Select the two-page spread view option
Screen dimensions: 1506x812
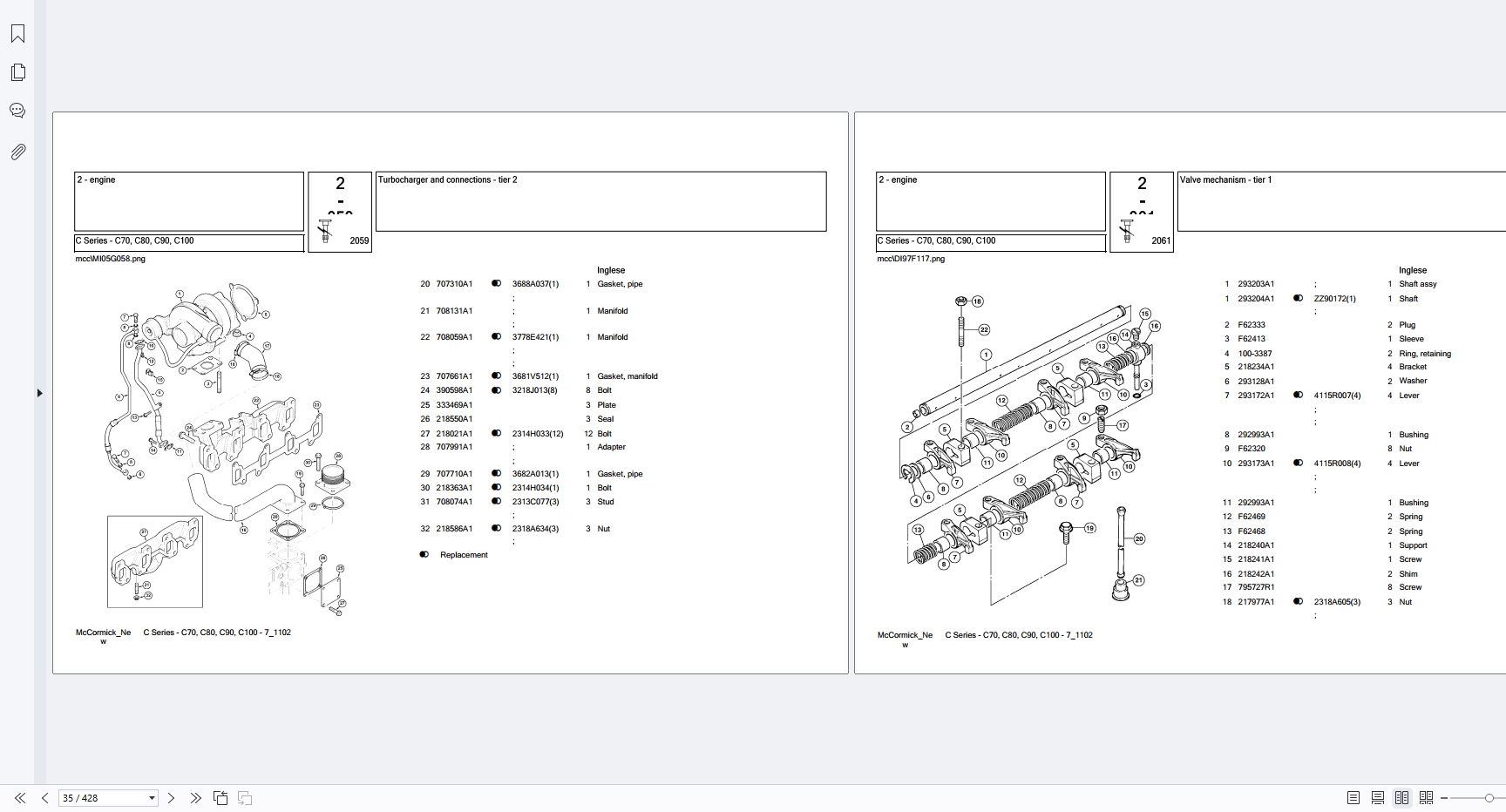1402,797
